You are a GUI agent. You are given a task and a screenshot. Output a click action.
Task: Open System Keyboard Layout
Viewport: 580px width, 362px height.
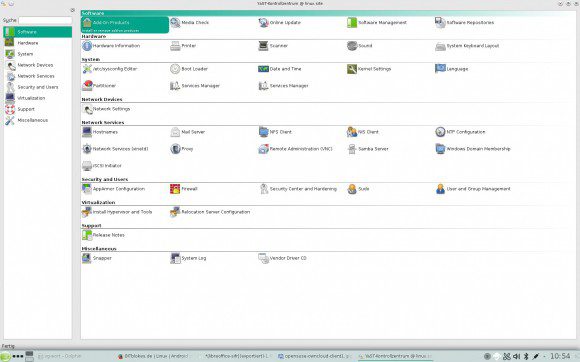tap(467, 46)
